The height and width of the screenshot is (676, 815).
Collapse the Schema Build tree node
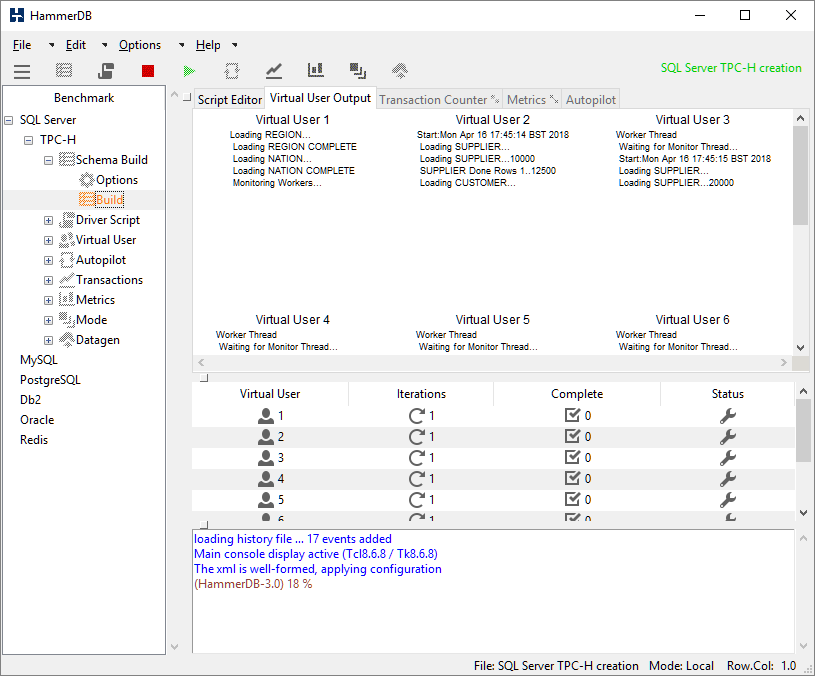(48, 161)
